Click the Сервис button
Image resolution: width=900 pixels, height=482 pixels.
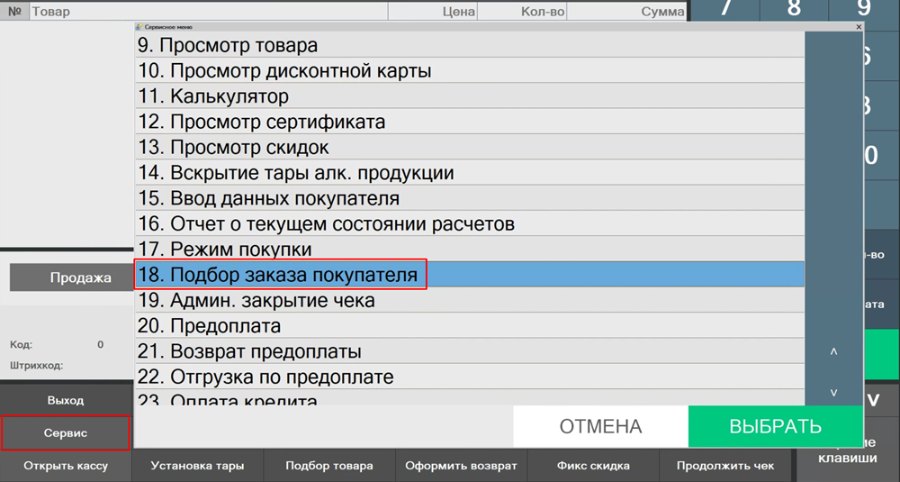point(65,433)
